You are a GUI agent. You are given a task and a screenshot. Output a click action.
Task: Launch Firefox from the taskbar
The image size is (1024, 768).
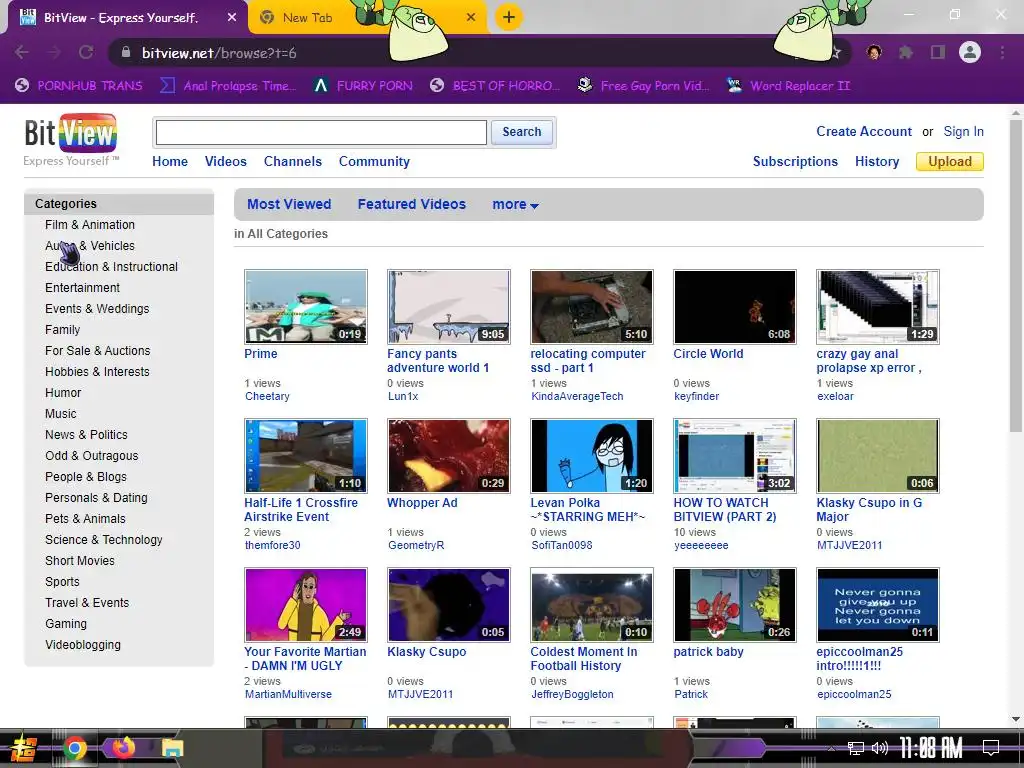click(x=122, y=747)
